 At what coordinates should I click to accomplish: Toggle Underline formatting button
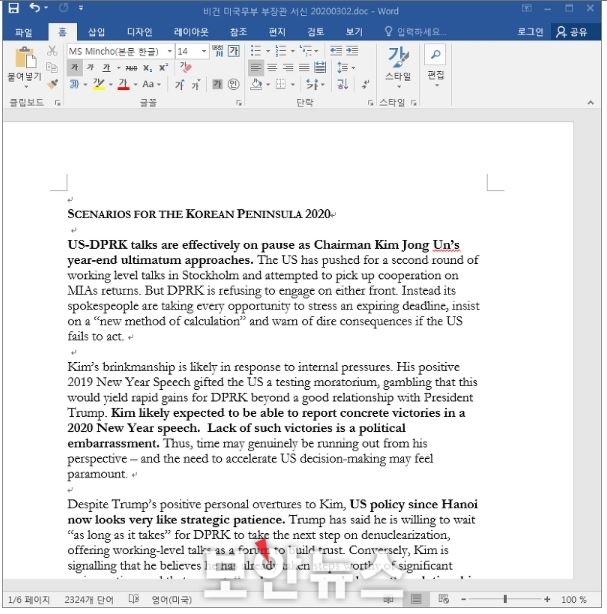(107, 68)
